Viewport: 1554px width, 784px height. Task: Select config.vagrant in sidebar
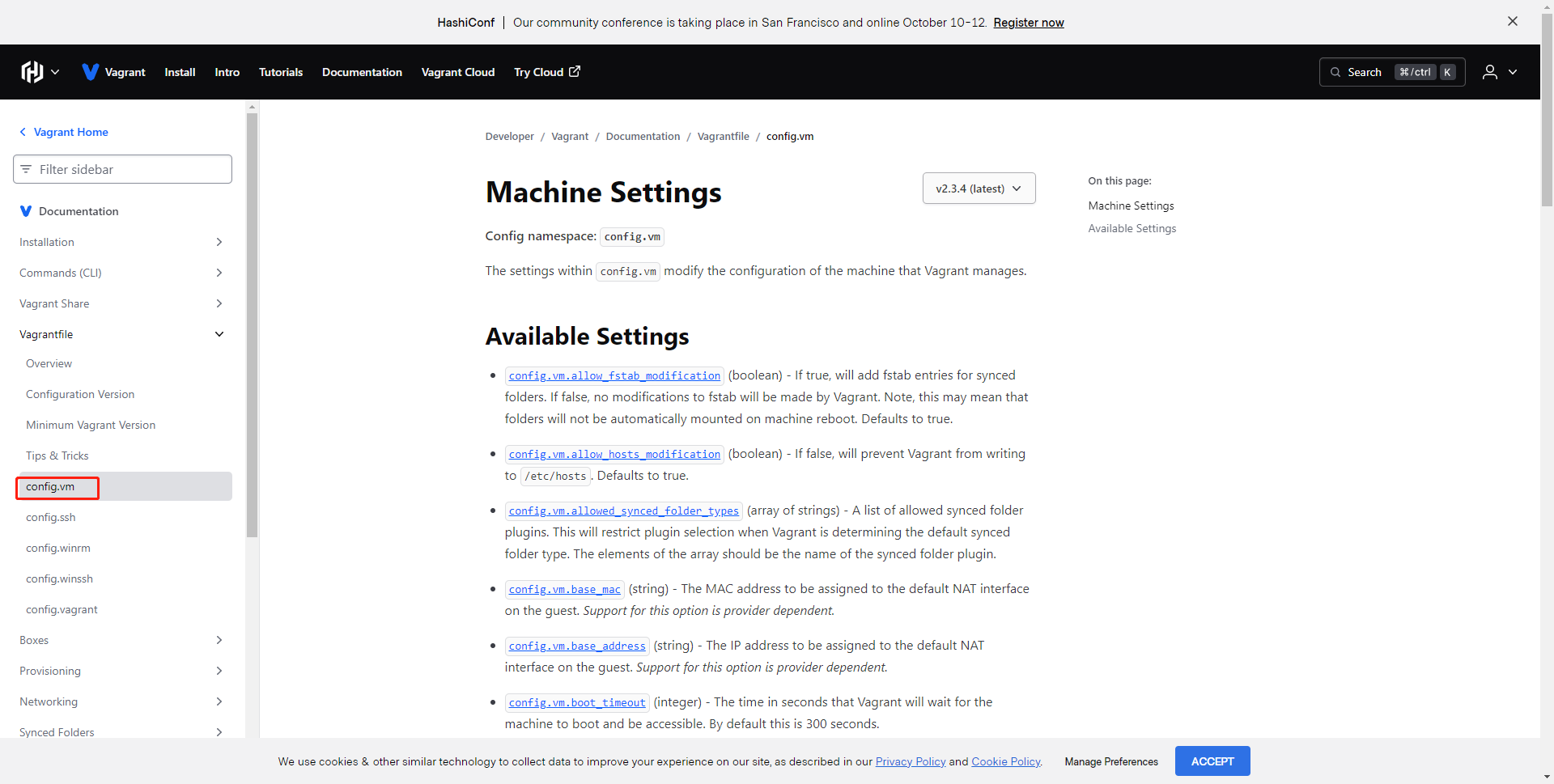62,609
